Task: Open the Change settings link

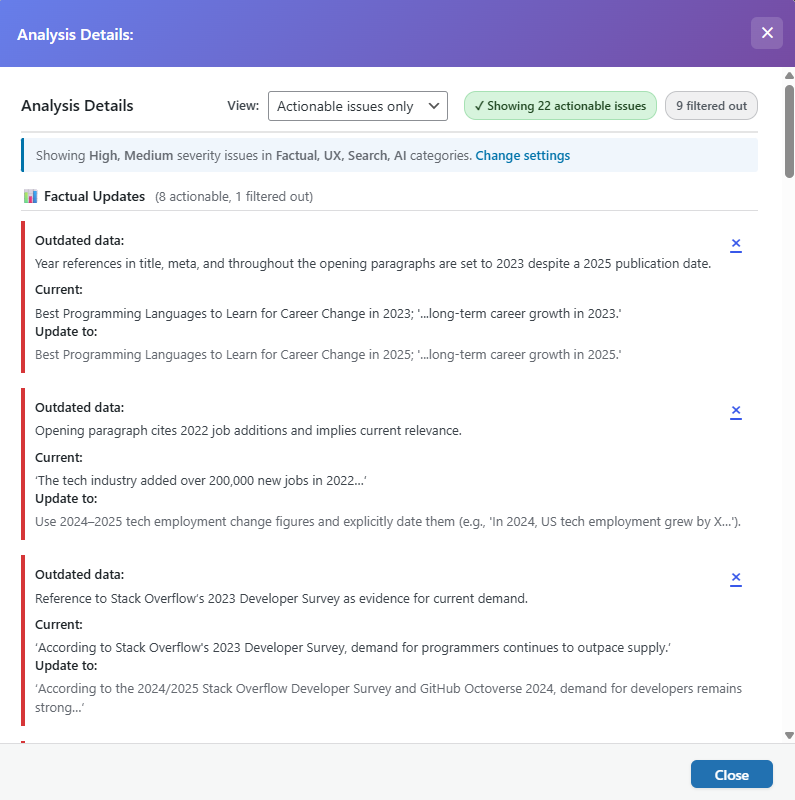Action: [522, 156]
